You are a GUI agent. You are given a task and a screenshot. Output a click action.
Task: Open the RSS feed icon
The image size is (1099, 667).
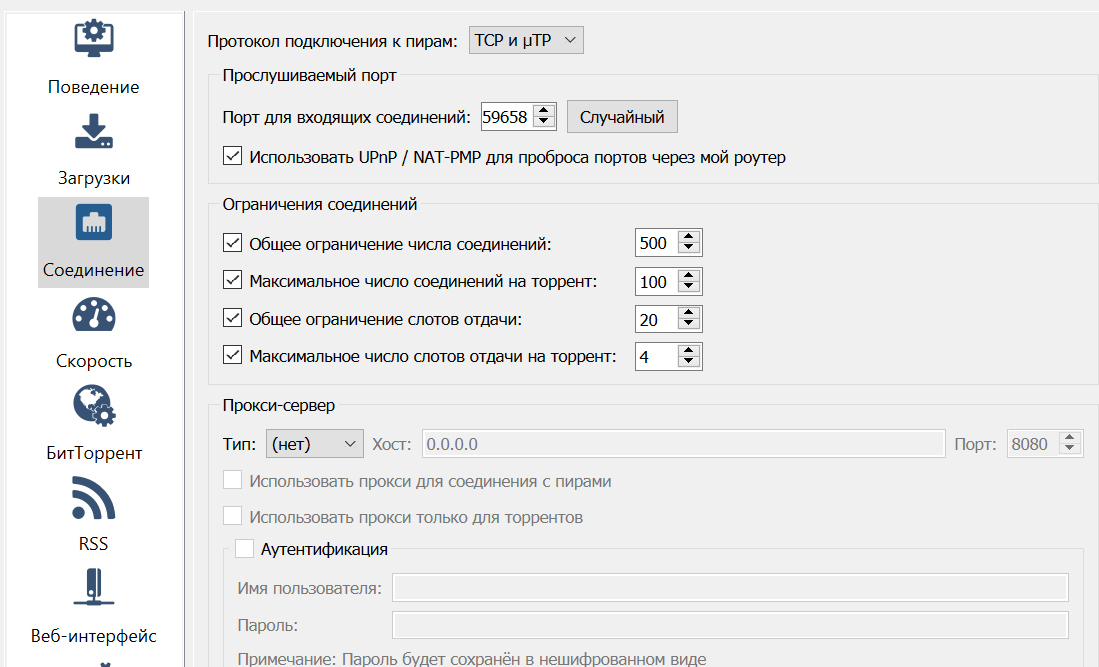click(94, 498)
